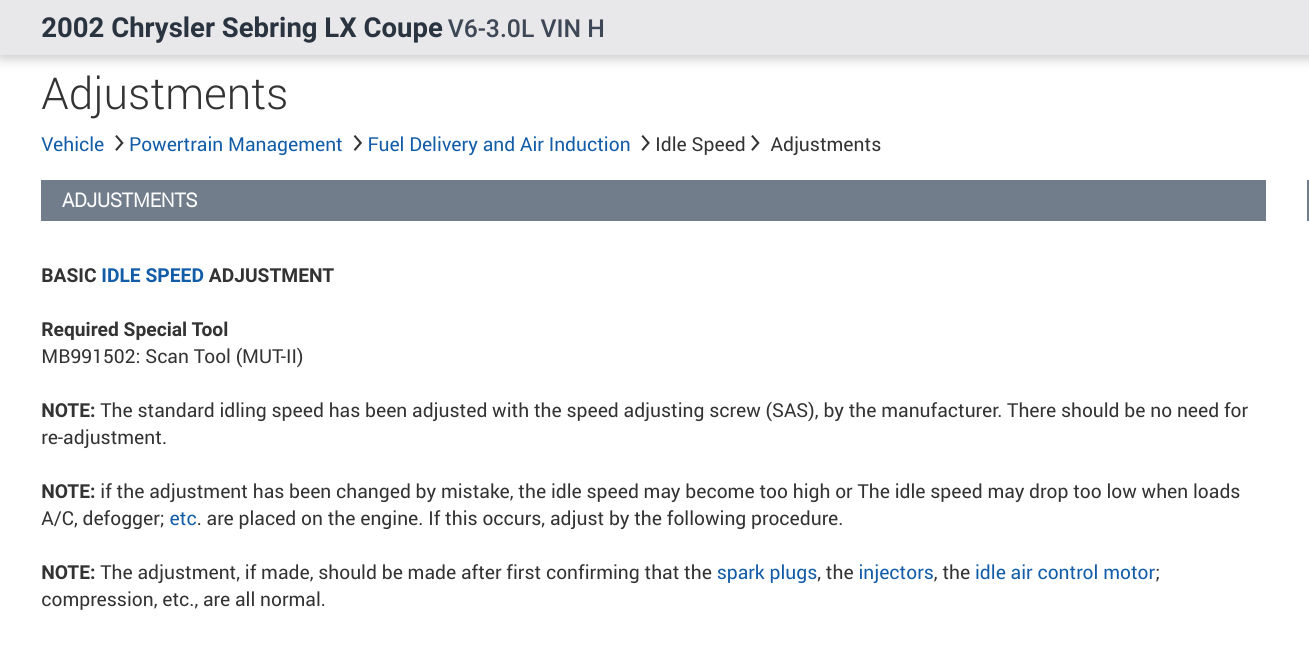Click the chevron before Idle Speed
1309x647 pixels.
point(645,144)
